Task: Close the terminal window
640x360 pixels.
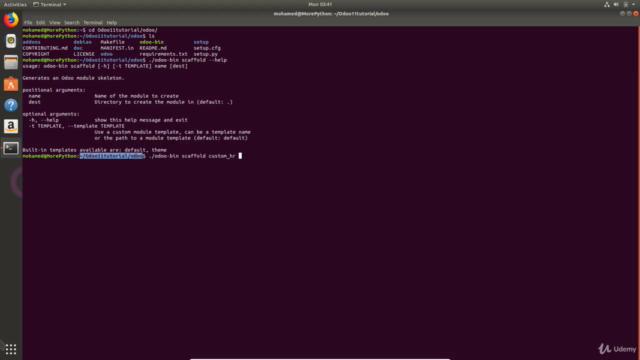Action: 636,13
